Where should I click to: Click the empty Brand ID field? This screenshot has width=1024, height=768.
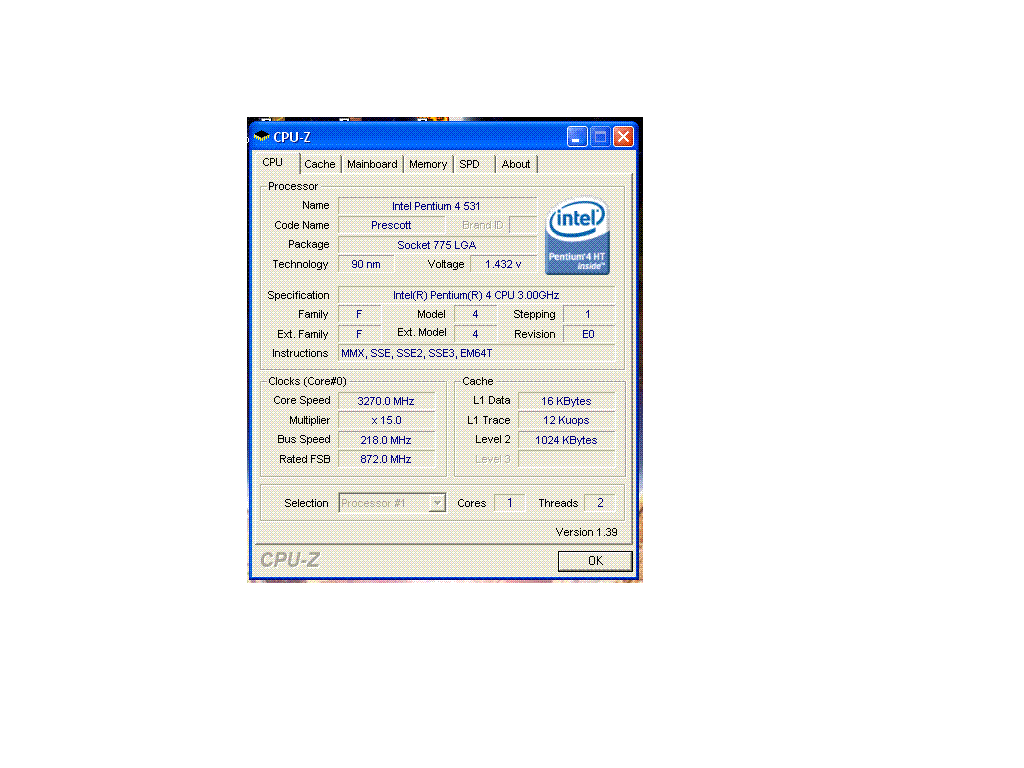[523, 225]
